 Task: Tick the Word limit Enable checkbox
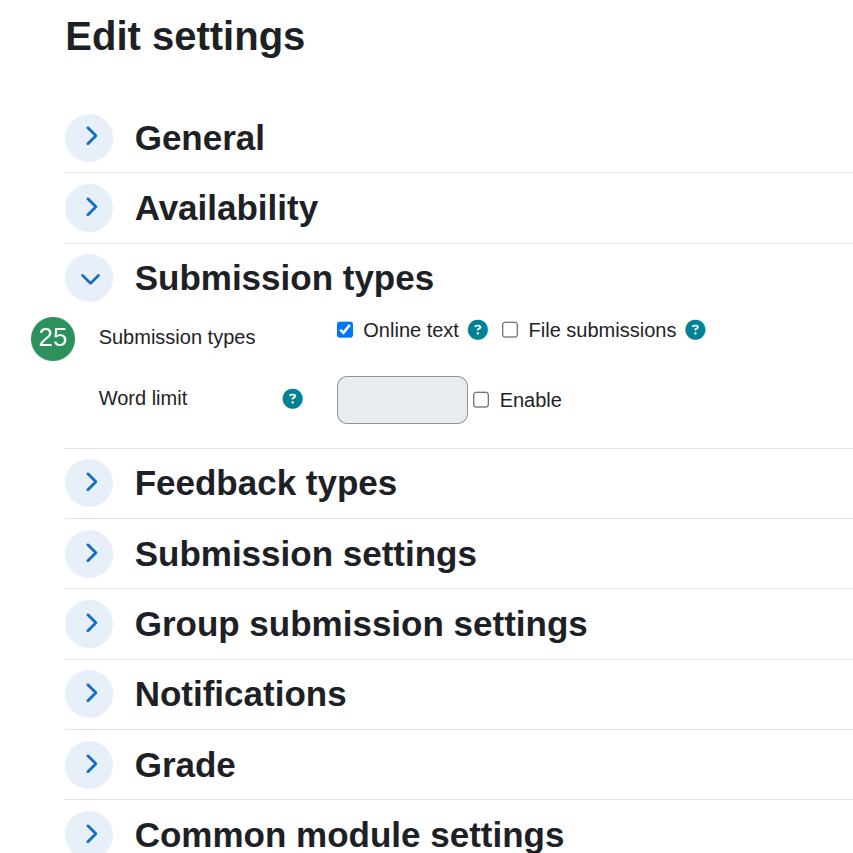coord(481,400)
